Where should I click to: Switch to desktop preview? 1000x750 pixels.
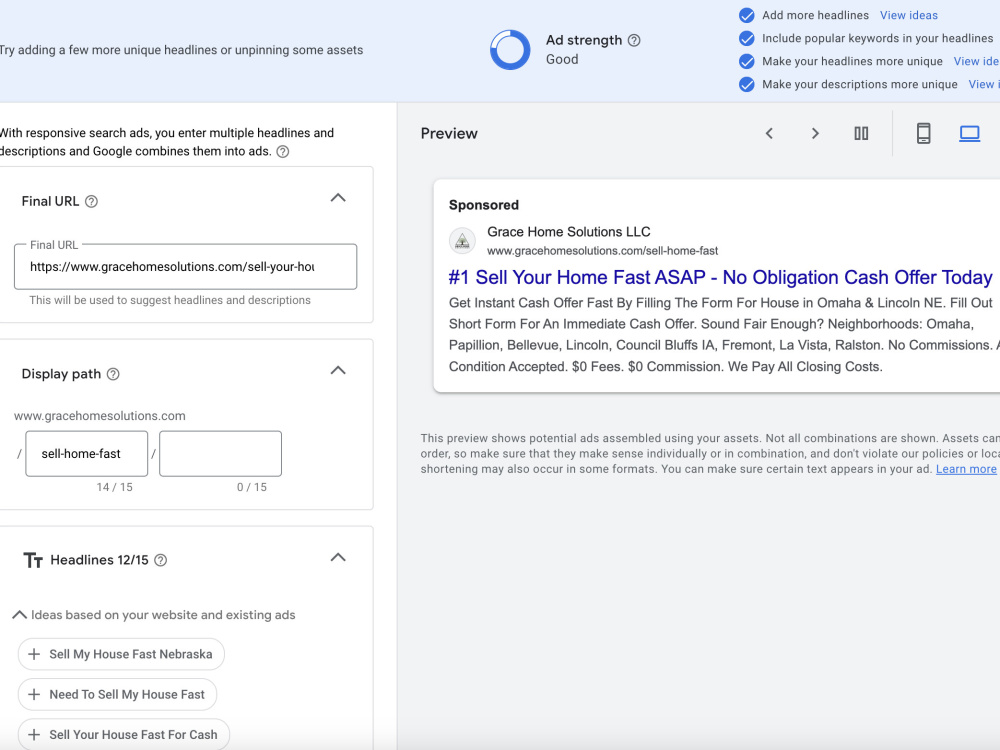pos(969,133)
